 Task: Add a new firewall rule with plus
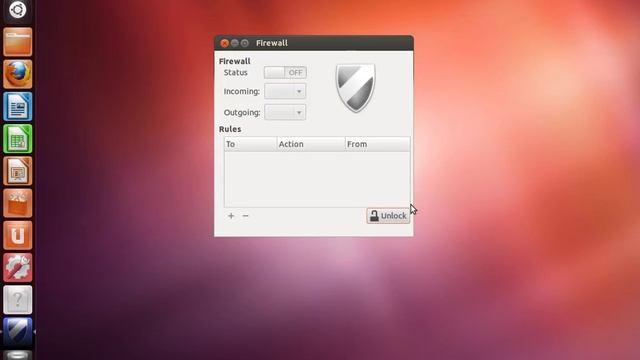point(231,216)
